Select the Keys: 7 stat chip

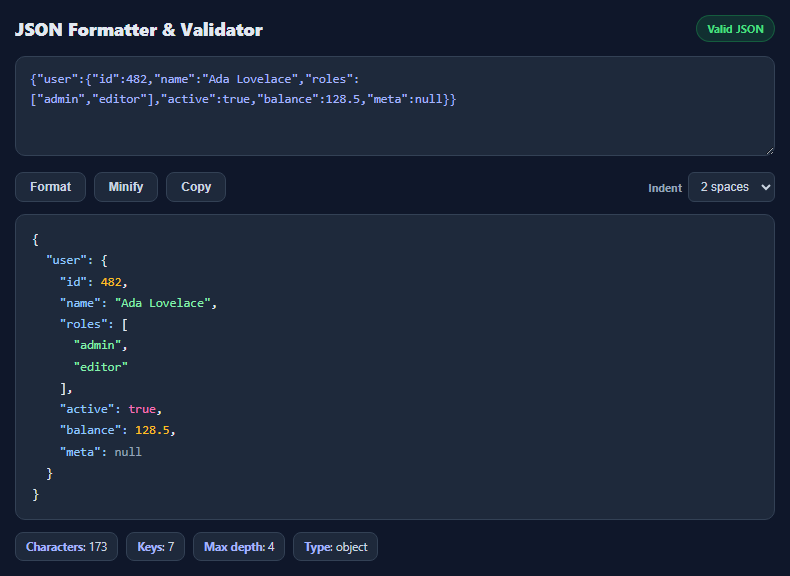(156, 547)
